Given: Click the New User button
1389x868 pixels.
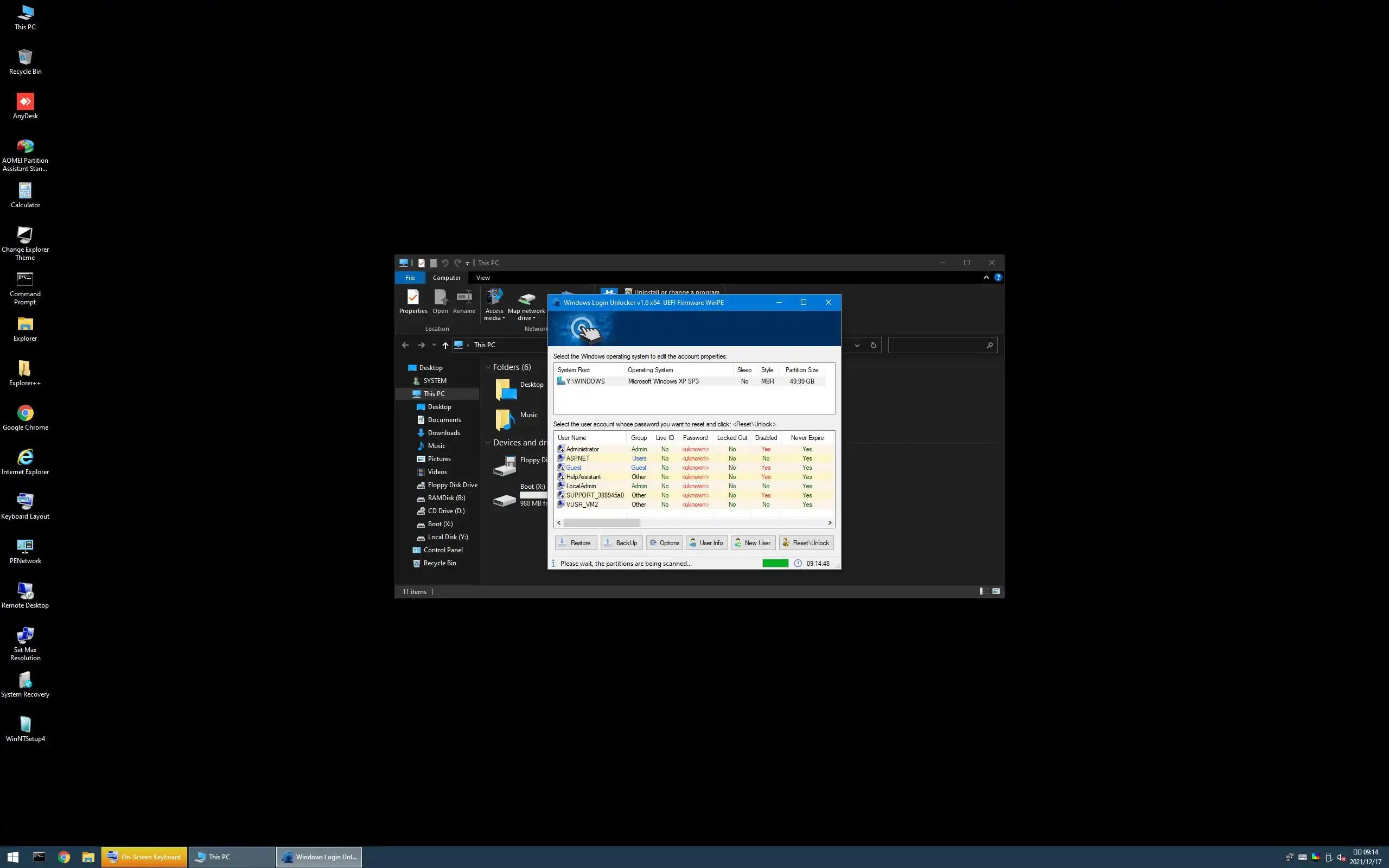Looking at the screenshot, I should point(753,542).
